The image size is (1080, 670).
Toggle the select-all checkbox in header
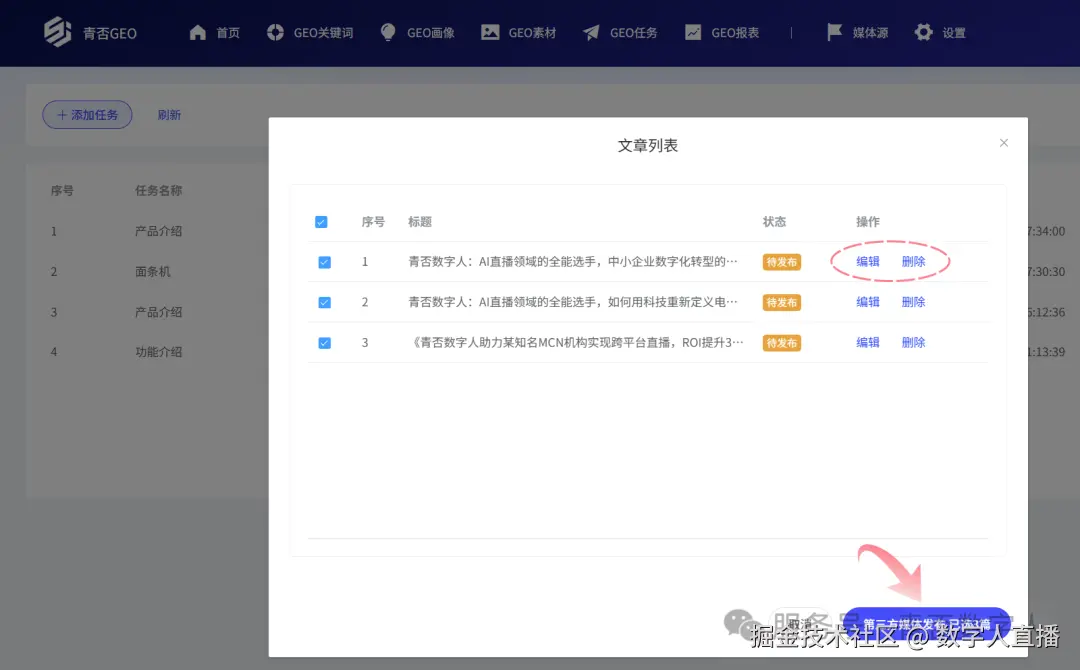321,222
